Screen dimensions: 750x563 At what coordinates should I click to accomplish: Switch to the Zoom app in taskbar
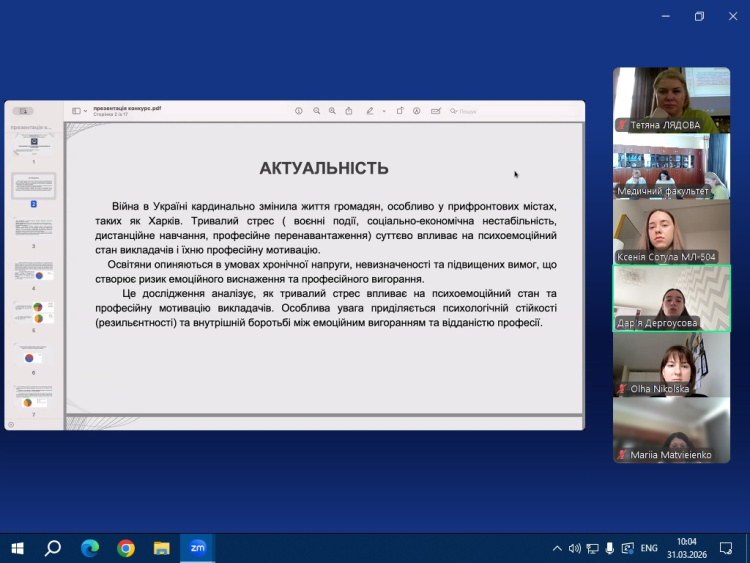pos(197,548)
